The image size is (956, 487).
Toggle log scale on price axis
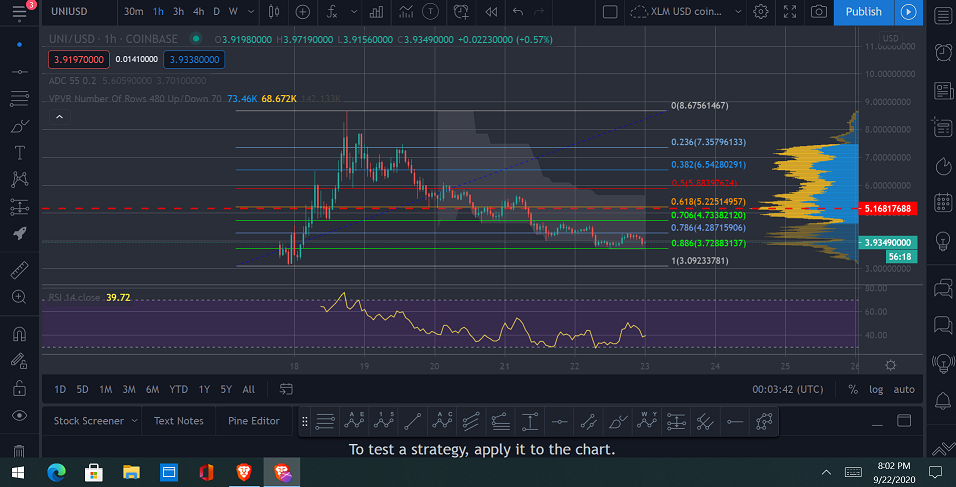[876, 389]
